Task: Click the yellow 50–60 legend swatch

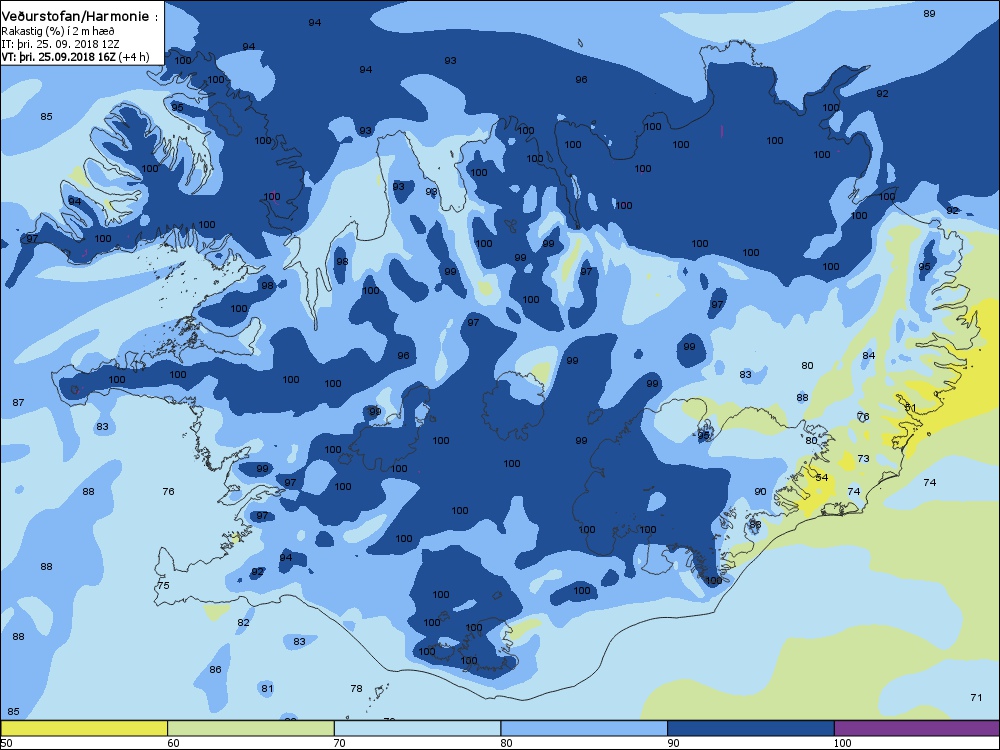Action: tap(84, 728)
